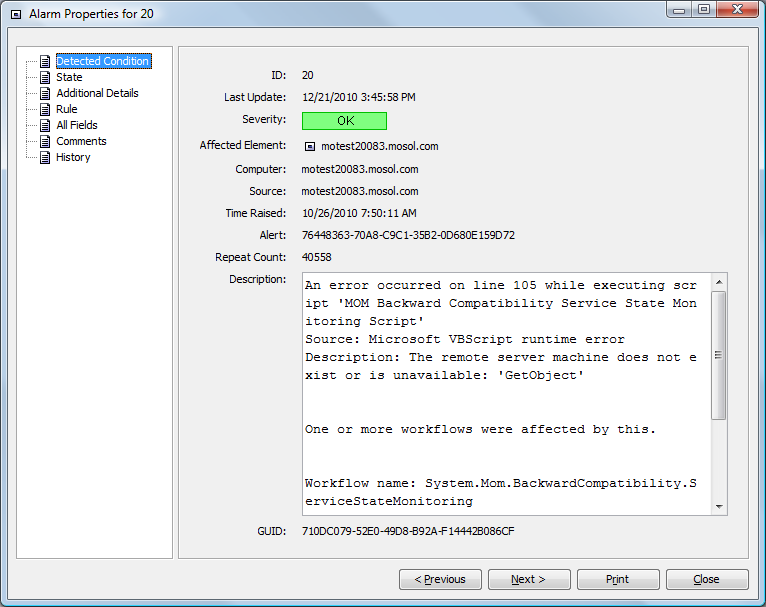Click the Detected Condition page icon

point(45,62)
